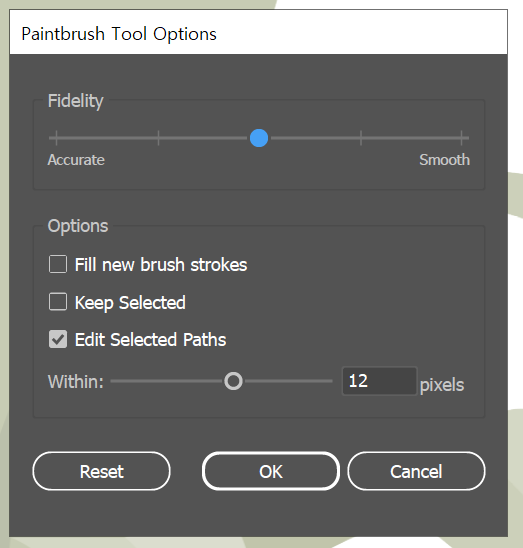Click the Fidelity tick just right of the handle
Screen dimensions: 523x548
[x=361, y=138]
